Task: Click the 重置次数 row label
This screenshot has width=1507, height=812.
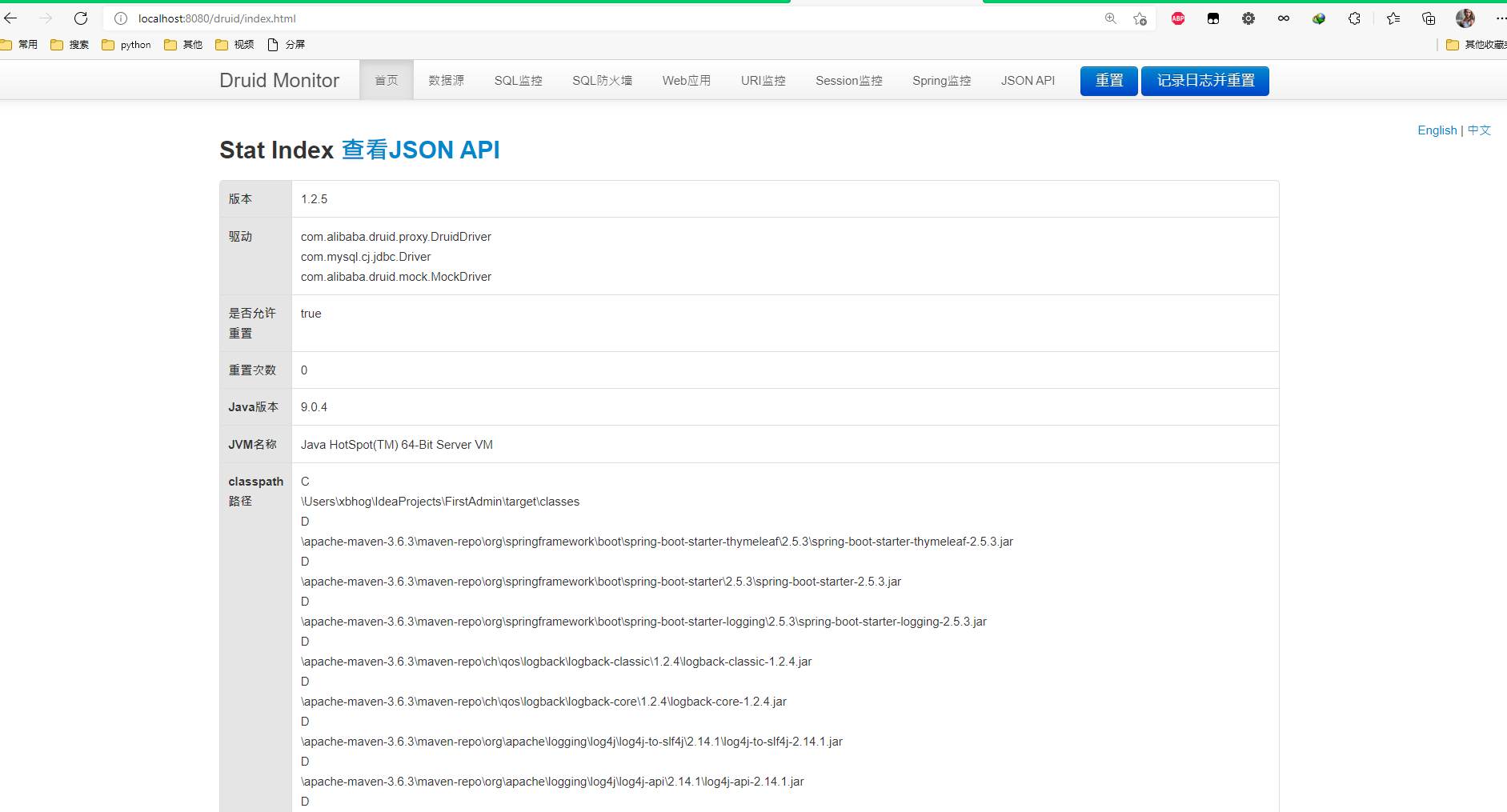Action: click(252, 370)
